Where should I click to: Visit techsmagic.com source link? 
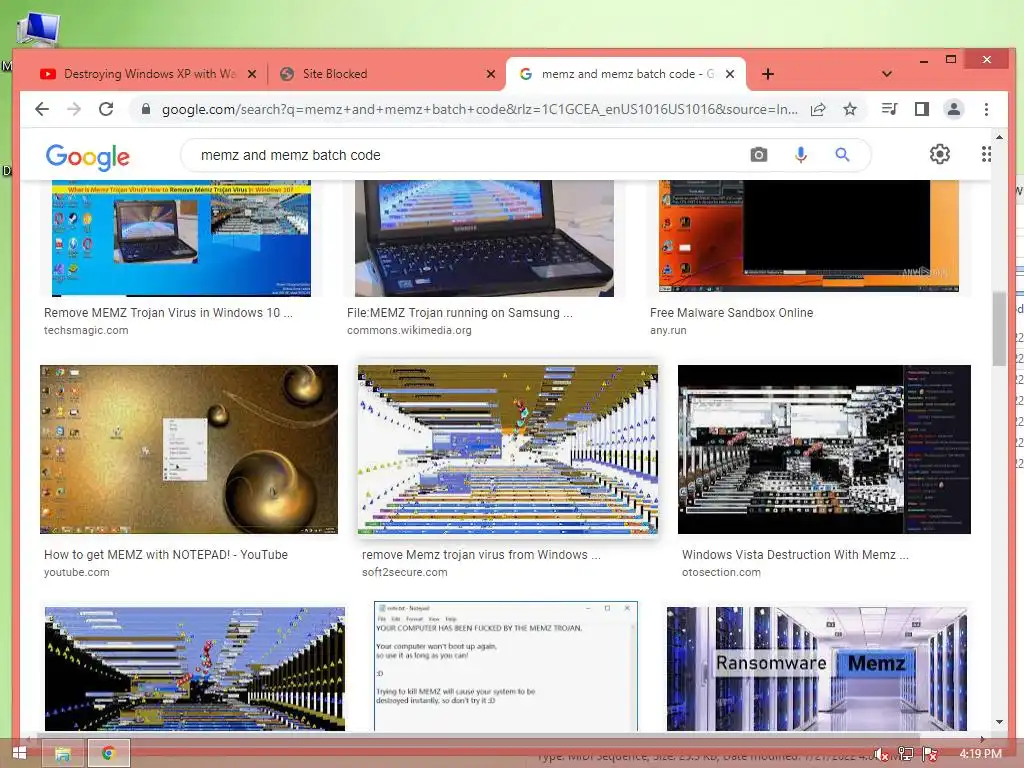[86, 330]
